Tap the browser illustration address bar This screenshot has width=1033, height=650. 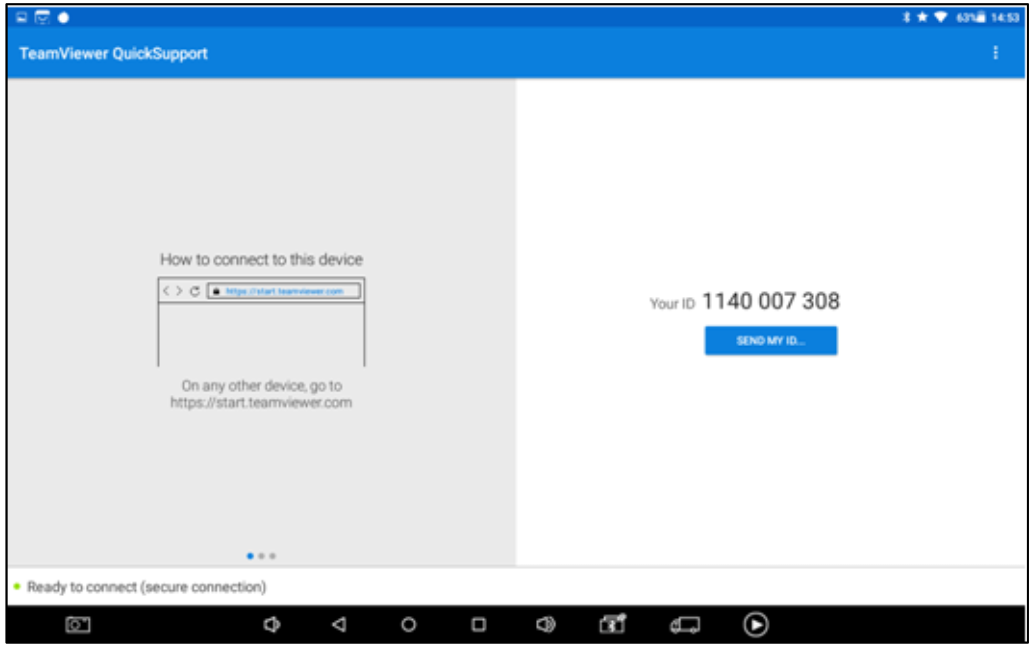pos(284,291)
